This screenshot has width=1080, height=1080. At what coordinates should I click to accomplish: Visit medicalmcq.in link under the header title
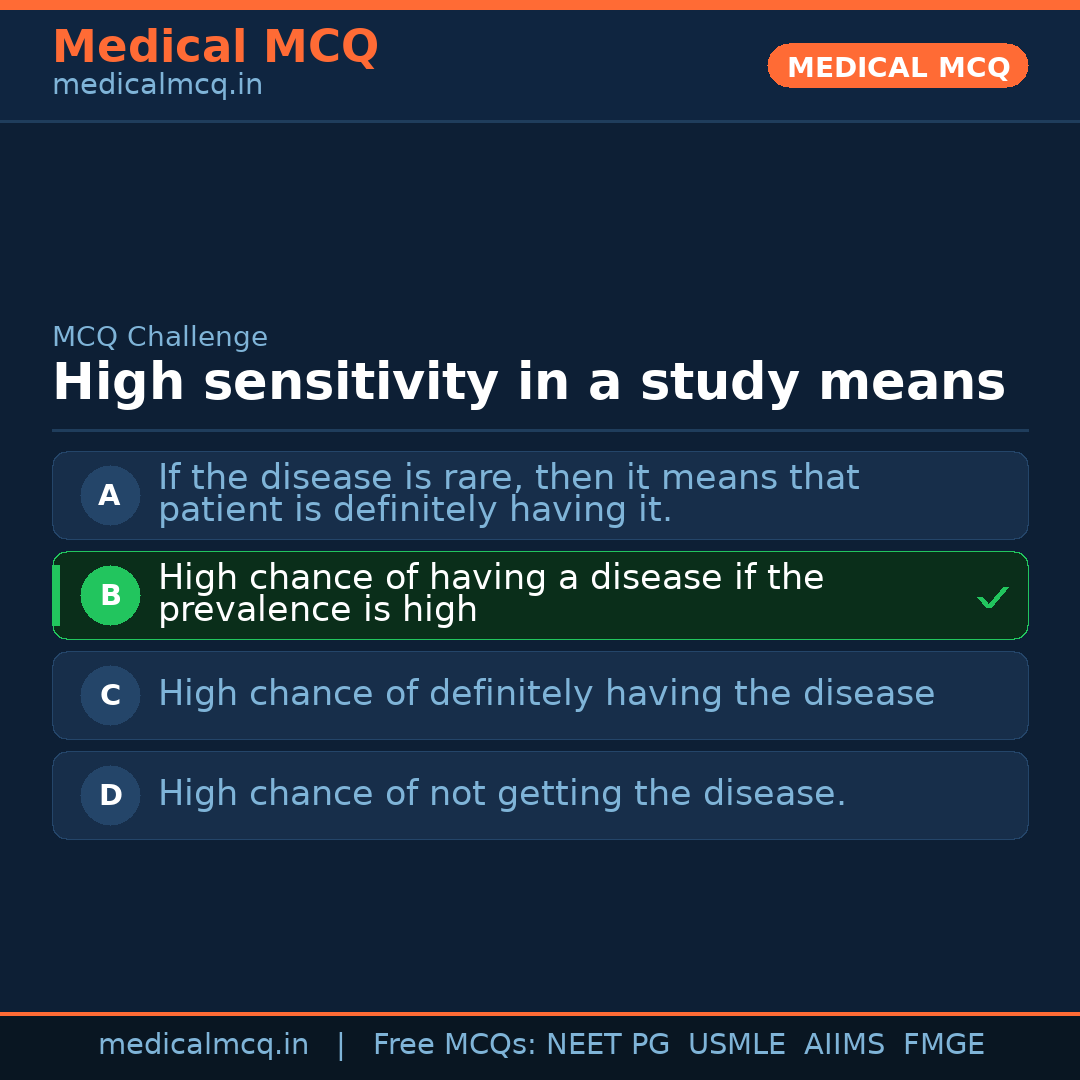(157, 85)
